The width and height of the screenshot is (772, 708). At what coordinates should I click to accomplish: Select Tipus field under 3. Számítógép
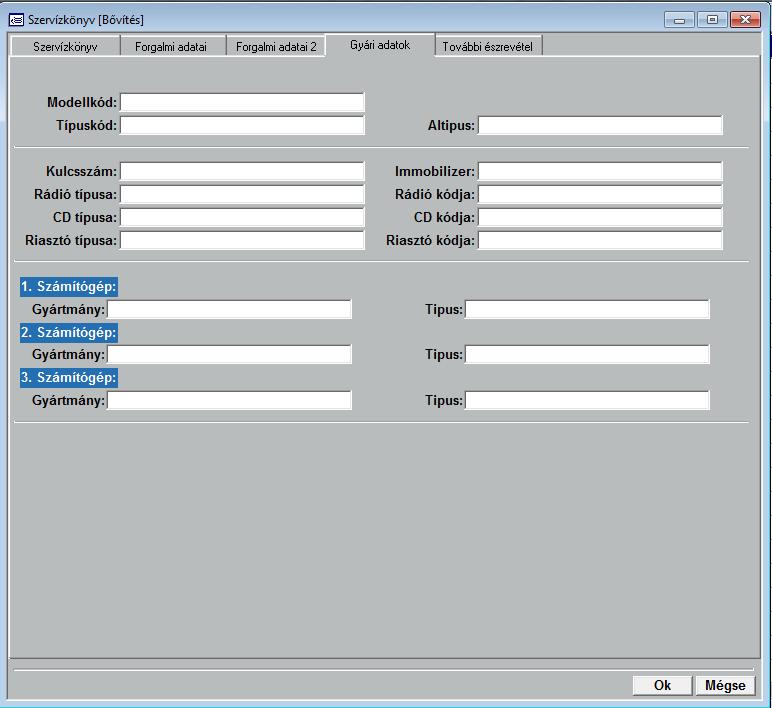(587, 400)
